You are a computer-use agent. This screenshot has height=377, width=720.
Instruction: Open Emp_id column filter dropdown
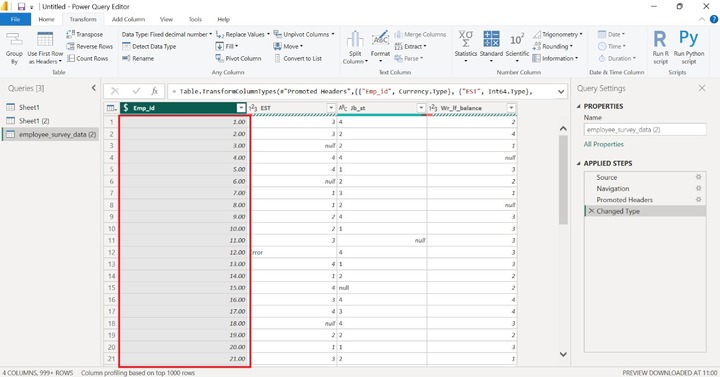241,108
